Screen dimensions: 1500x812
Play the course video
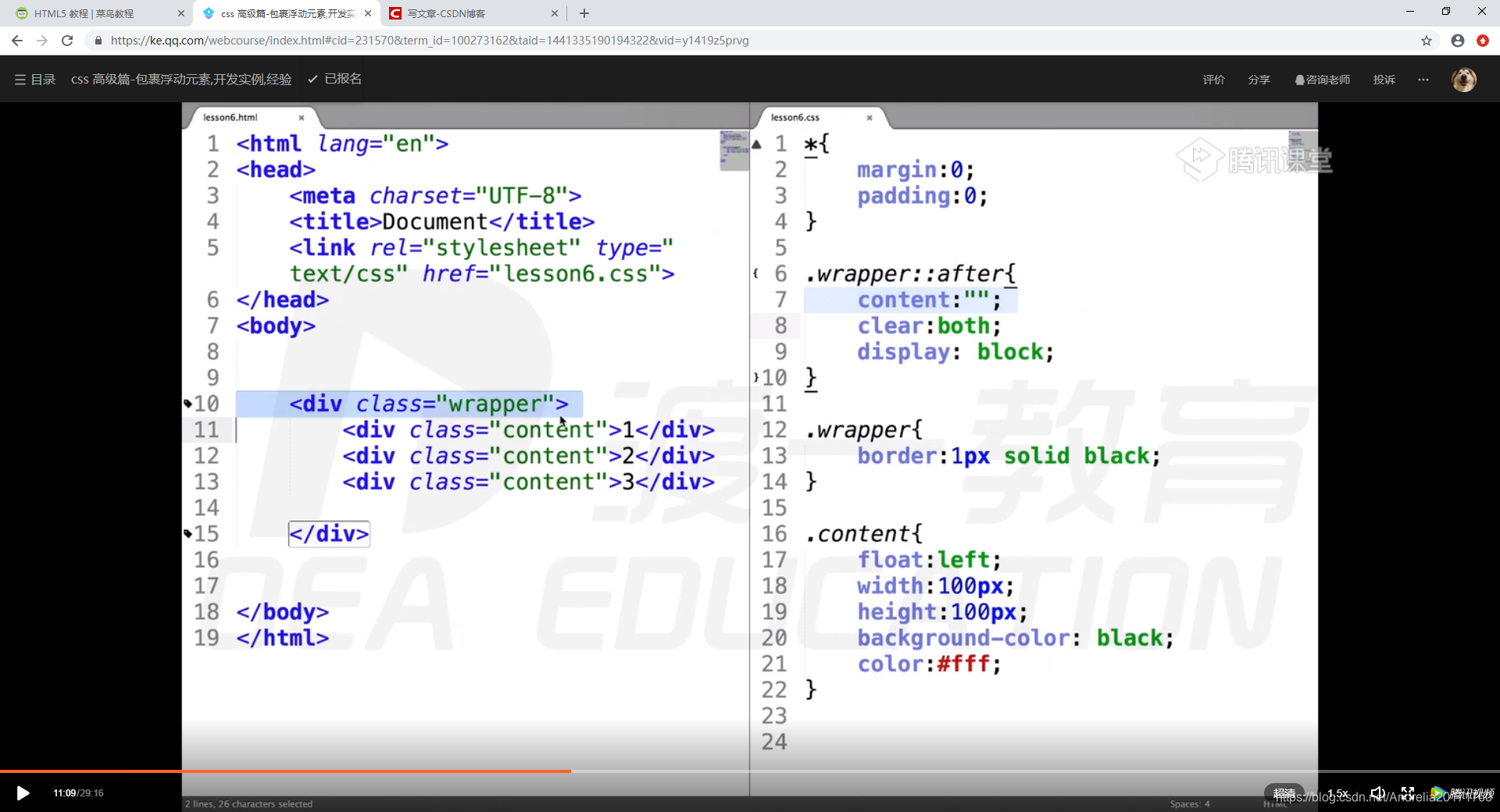tap(23, 793)
